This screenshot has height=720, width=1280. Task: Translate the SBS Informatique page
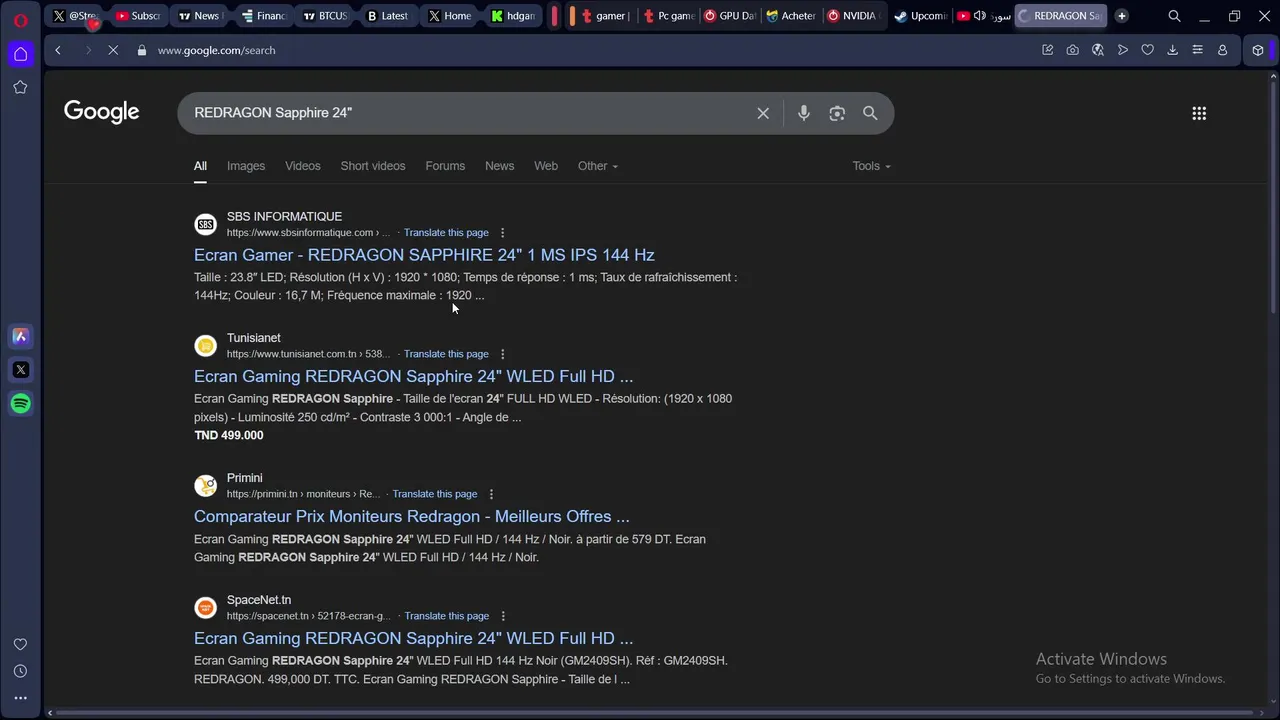(446, 233)
